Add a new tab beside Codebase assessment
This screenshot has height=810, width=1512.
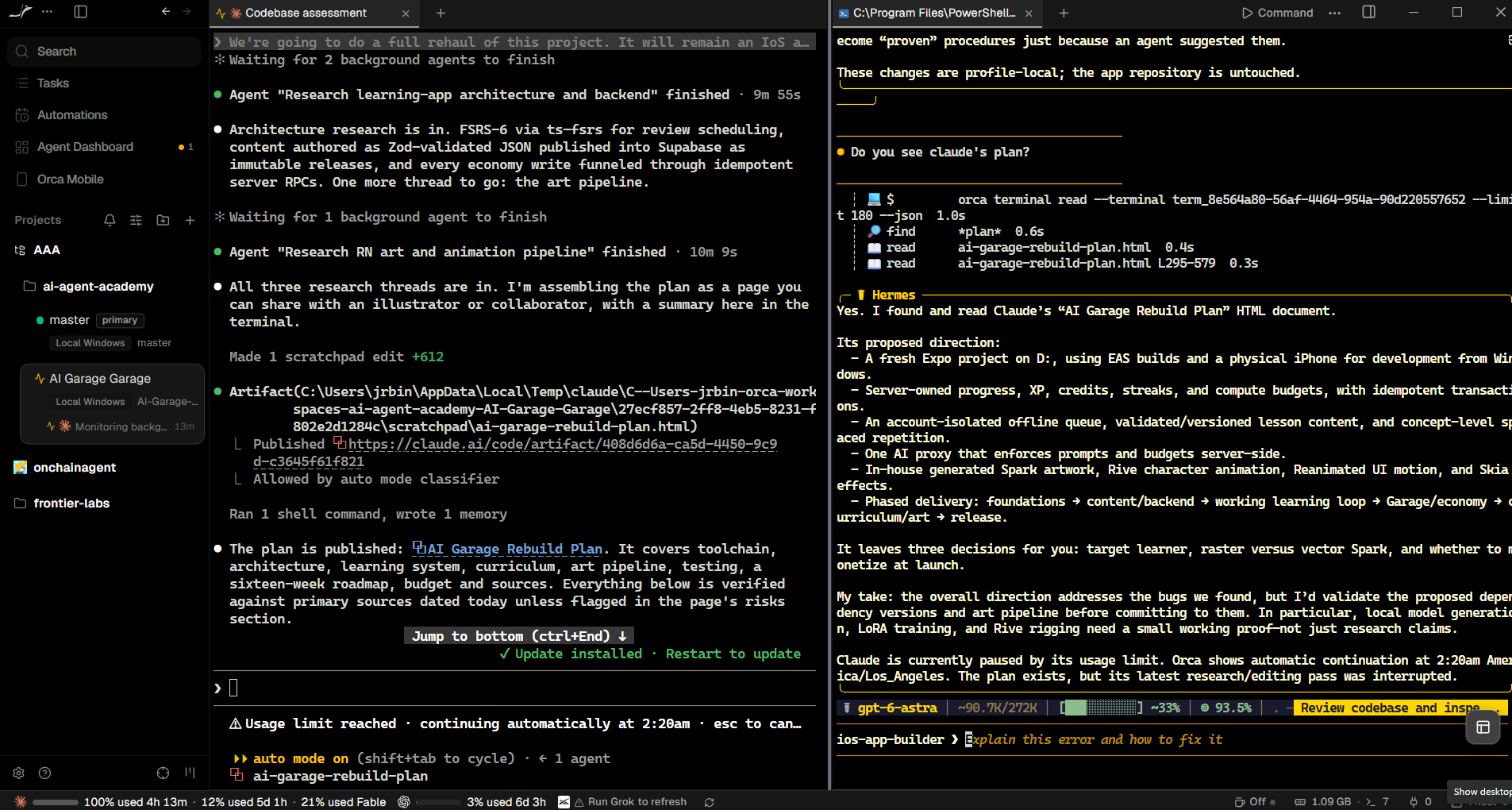441,13
